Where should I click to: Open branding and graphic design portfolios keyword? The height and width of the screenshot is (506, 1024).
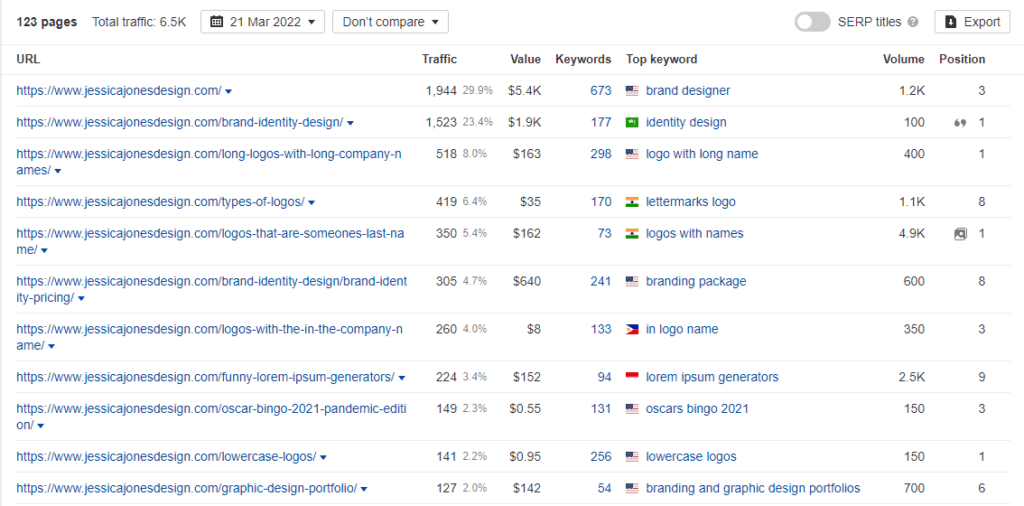pyautogui.click(x=753, y=488)
